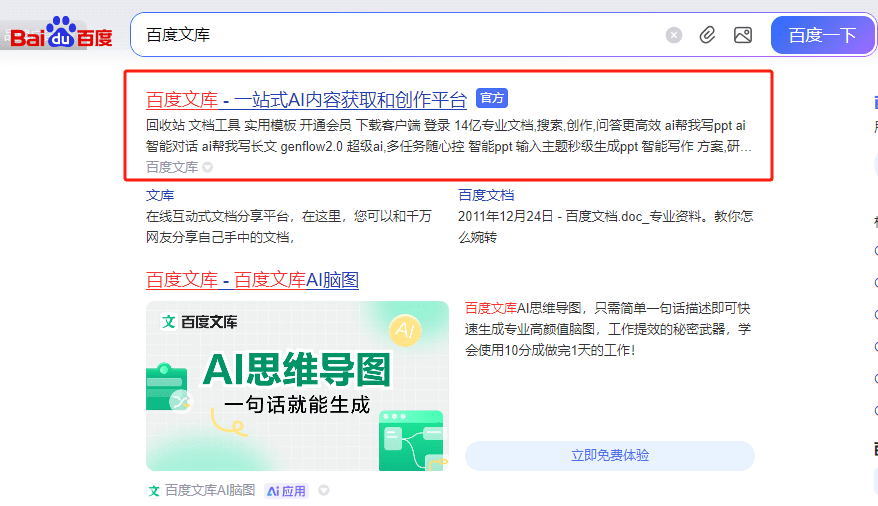Select the 百度文库AI脑图 source label text
Screen dimensions: 878x506
click(210, 490)
